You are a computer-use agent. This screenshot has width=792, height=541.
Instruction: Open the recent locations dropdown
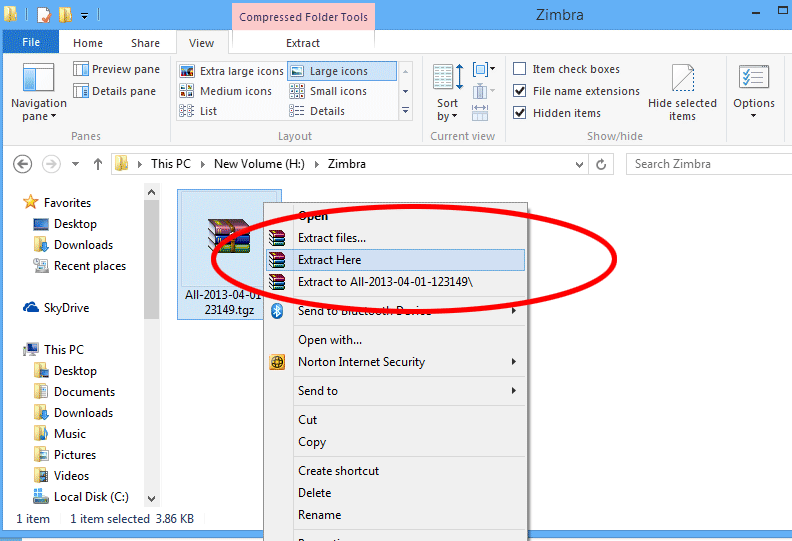coord(75,164)
